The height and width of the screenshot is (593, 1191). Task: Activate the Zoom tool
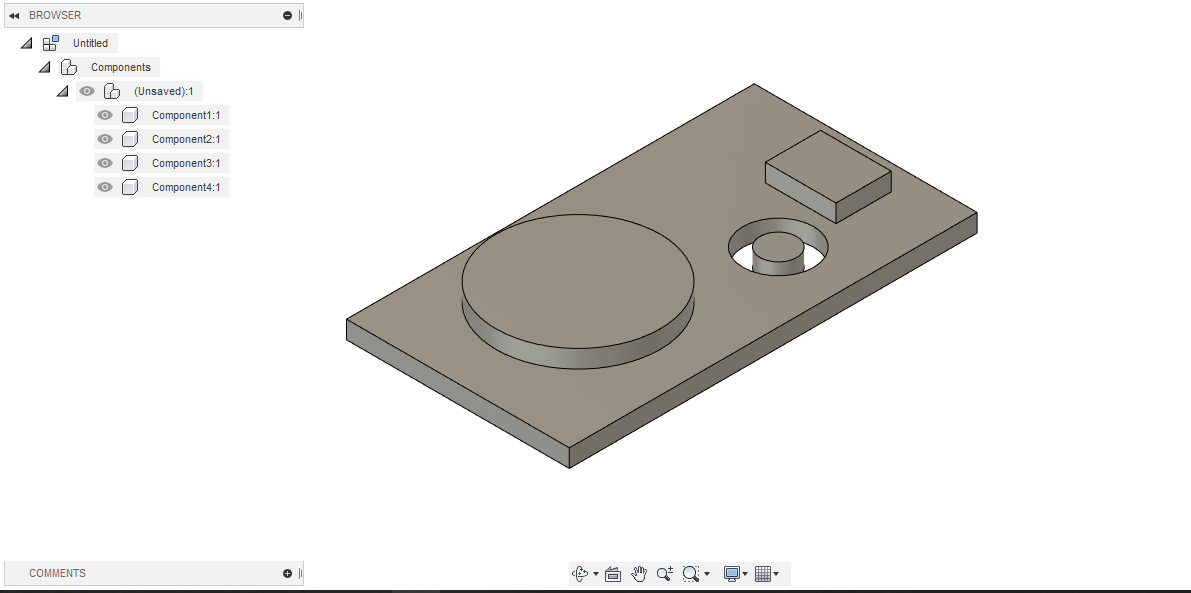coord(664,573)
